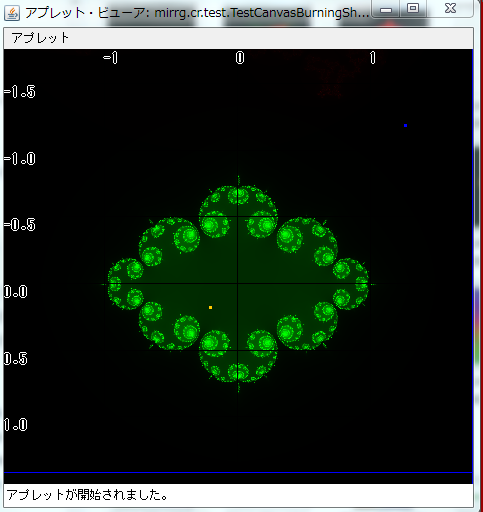Screen dimensions: 483x512
Task: Click the y-axis label 1.0
Action: 15,425
